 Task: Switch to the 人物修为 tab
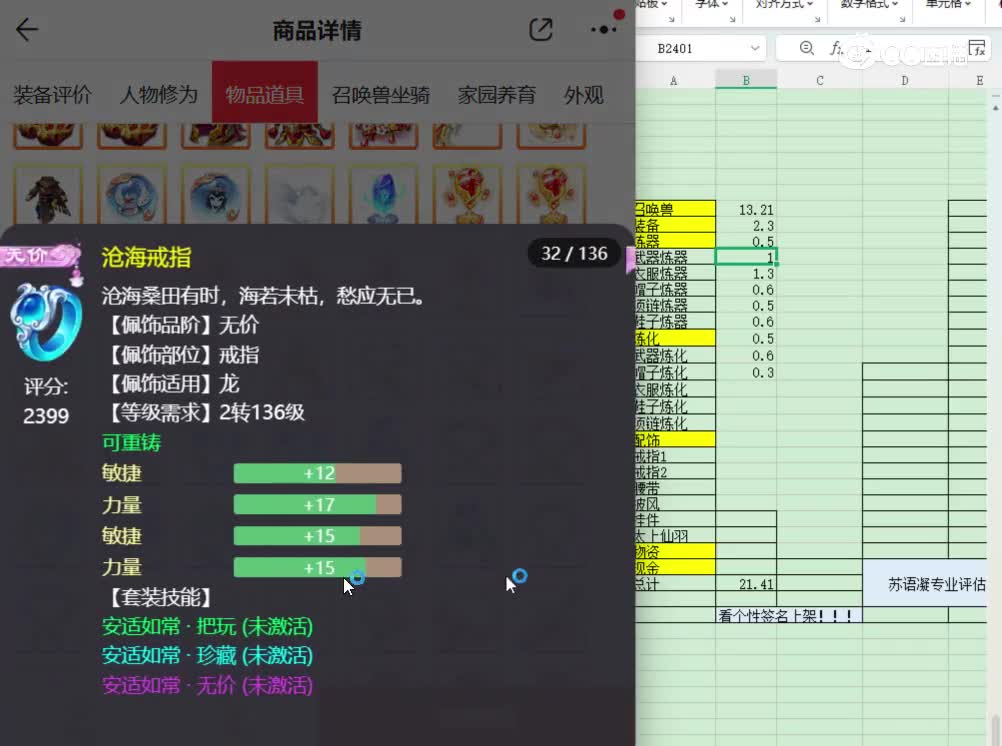click(x=158, y=95)
